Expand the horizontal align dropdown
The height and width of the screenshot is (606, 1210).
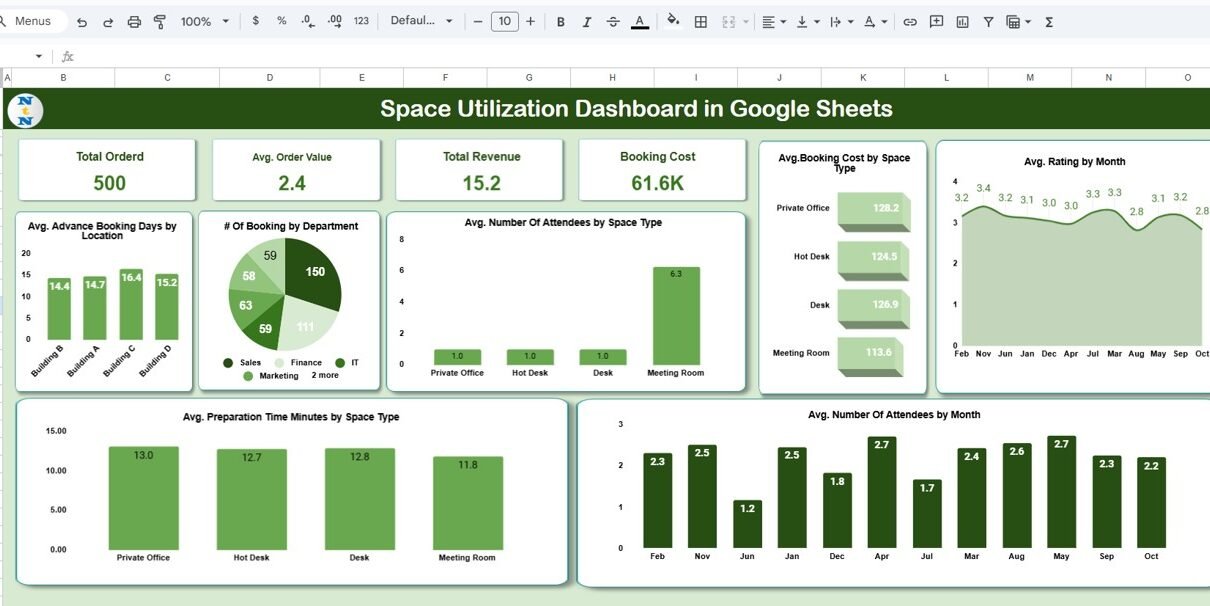(773, 22)
